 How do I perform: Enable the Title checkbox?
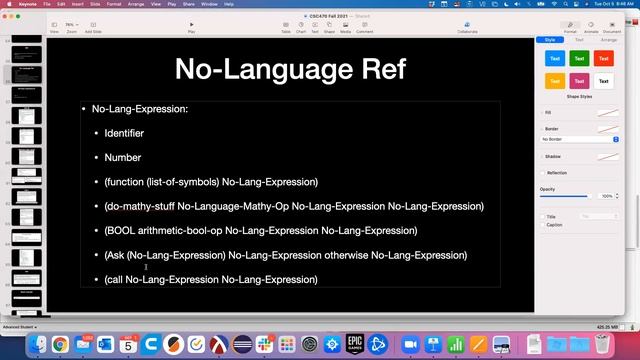543,217
